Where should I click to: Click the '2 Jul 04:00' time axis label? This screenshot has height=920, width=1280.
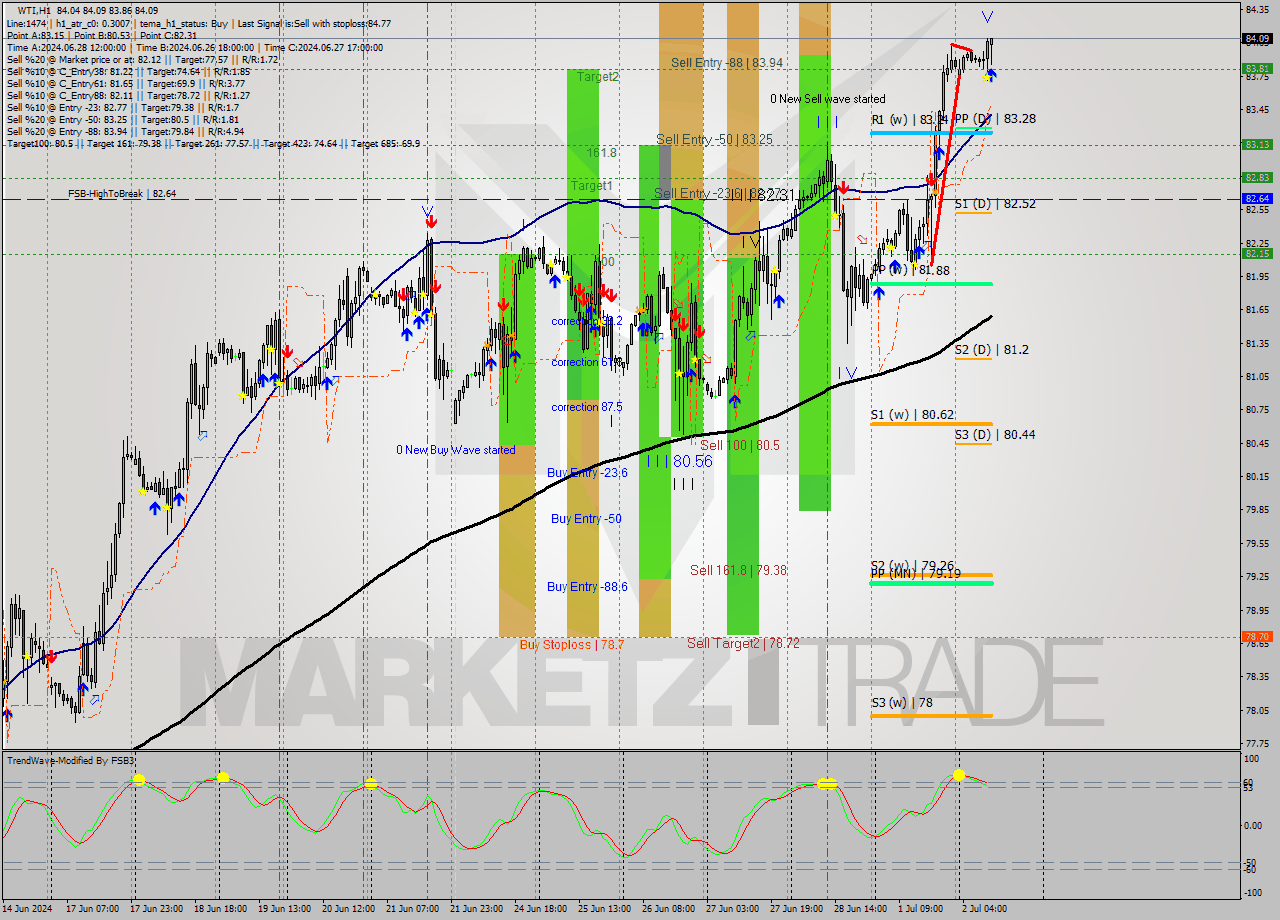984,909
